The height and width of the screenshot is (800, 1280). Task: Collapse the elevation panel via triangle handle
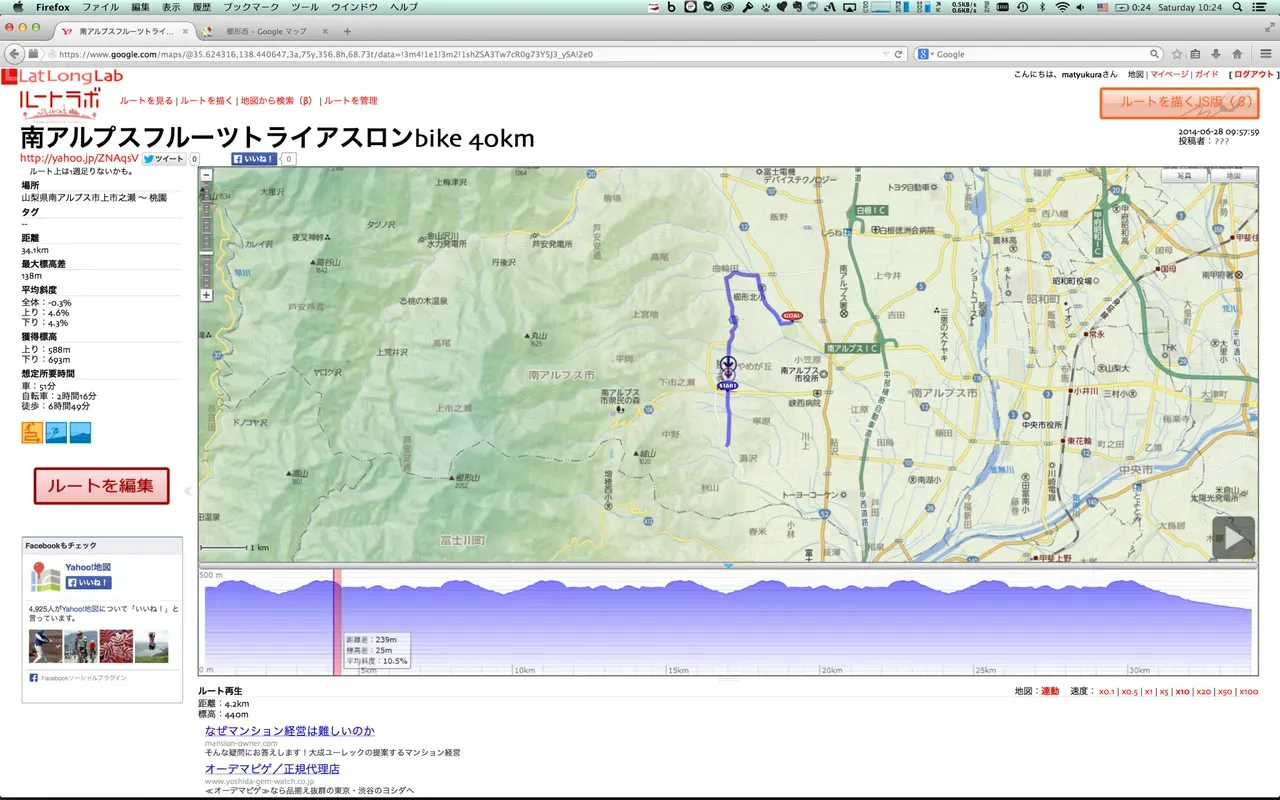728,566
